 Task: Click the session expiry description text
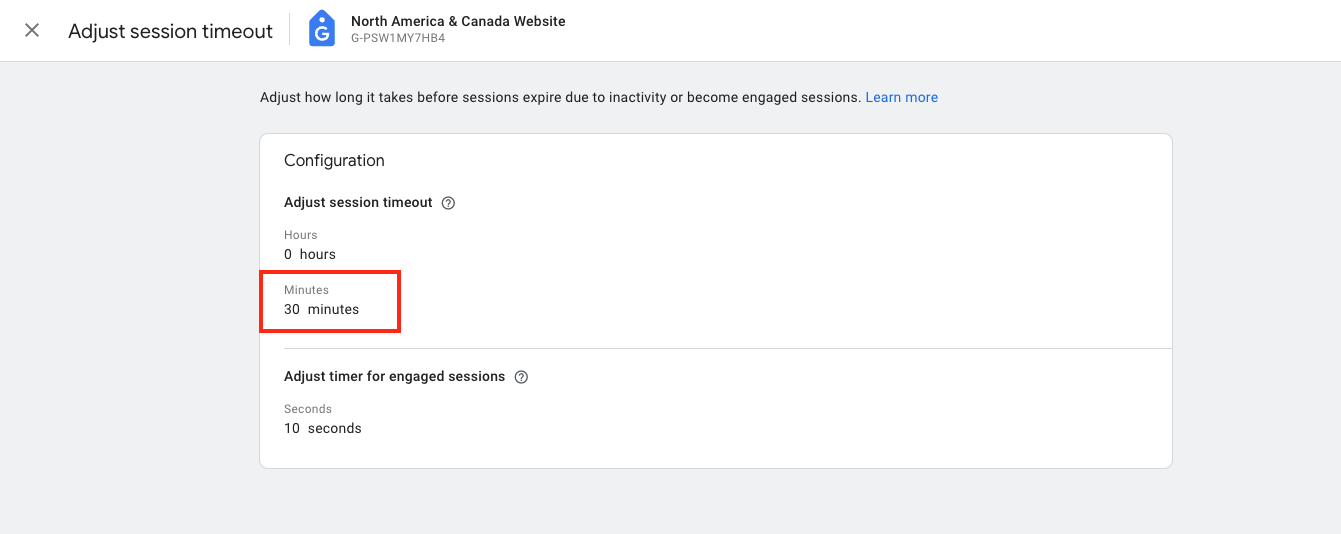560,97
